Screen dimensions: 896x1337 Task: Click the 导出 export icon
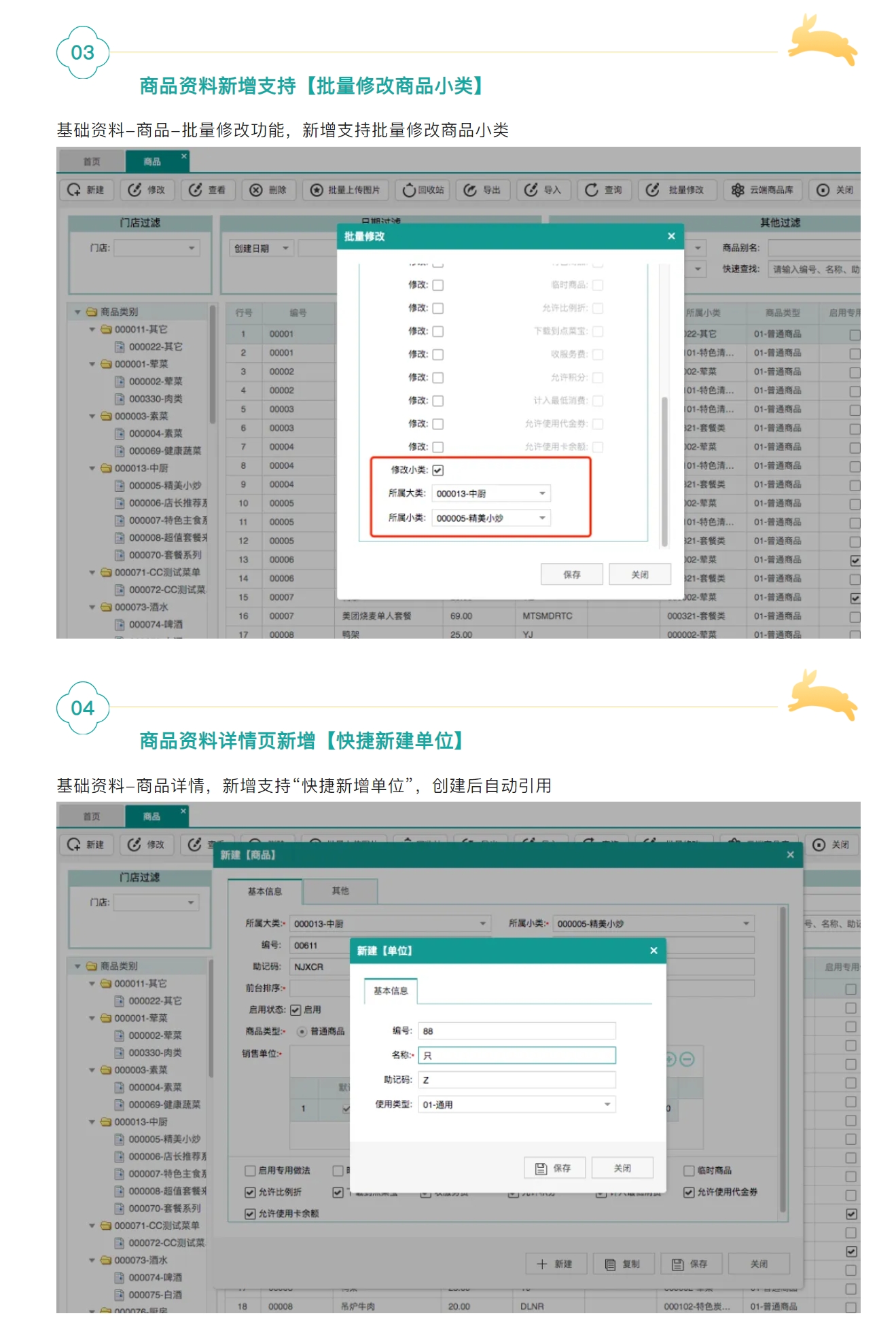[x=470, y=190]
